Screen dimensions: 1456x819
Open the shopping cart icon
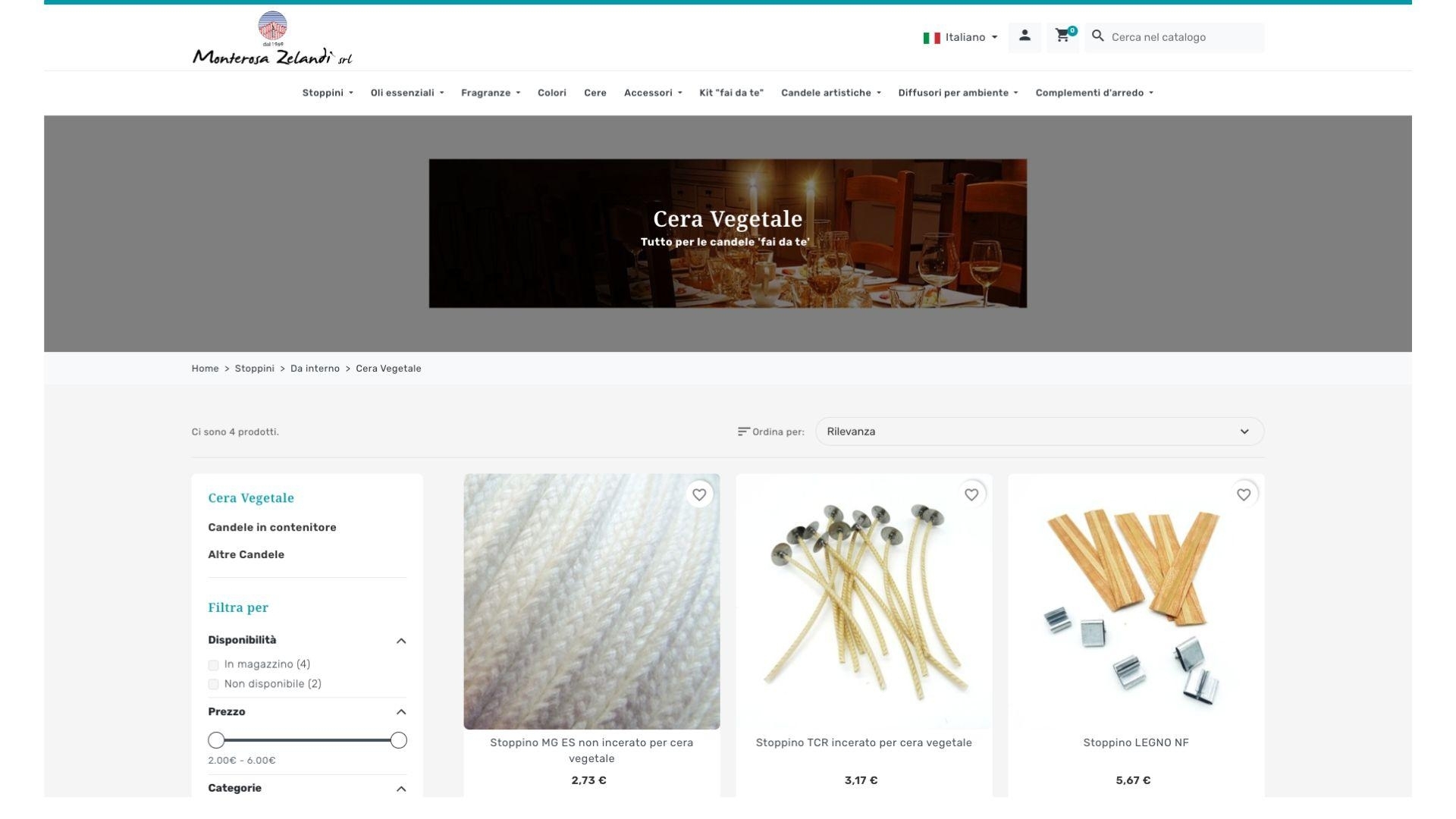pyautogui.click(x=1062, y=36)
